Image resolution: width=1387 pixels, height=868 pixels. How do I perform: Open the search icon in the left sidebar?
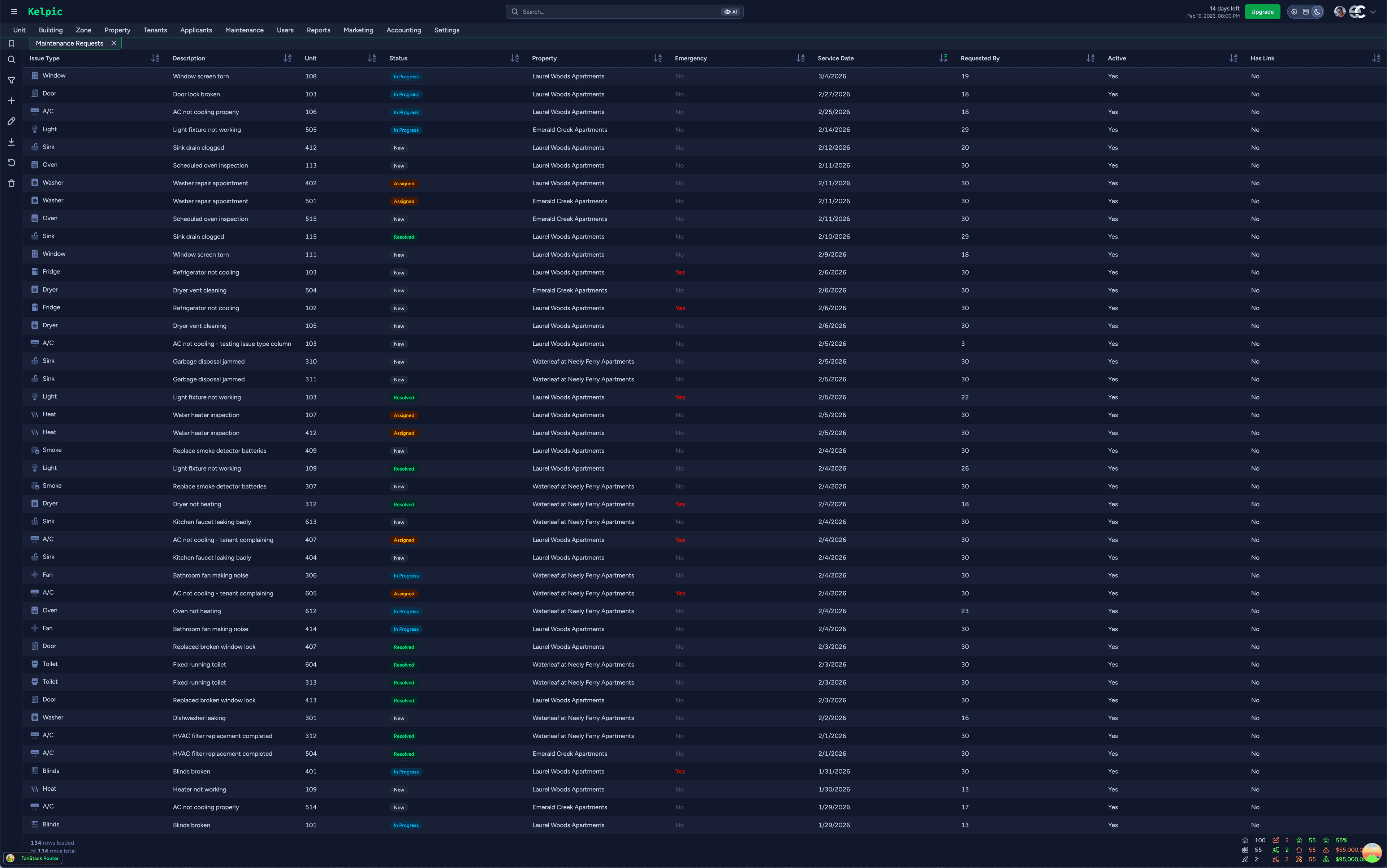[x=11, y=59]
